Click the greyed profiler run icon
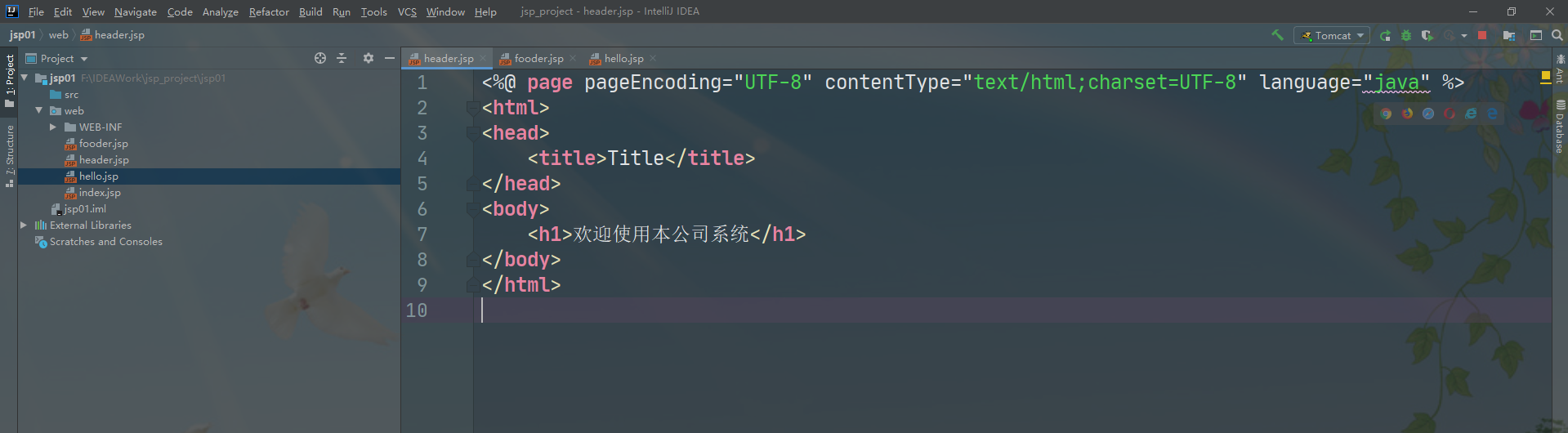Image resolution: width=1568 pixels, height=433 pixels. 1449,35
